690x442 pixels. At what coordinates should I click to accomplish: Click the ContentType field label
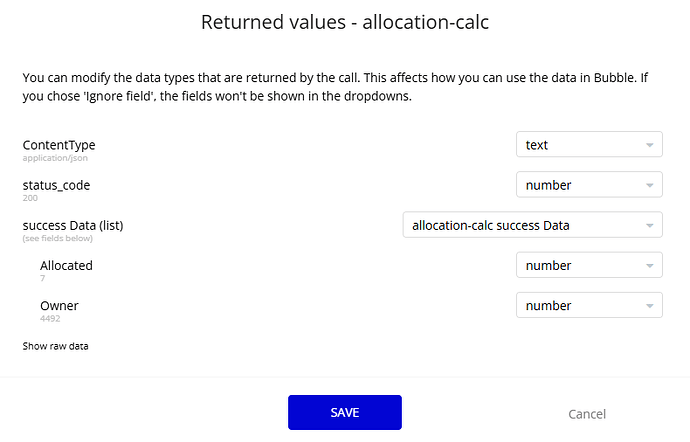59,145
